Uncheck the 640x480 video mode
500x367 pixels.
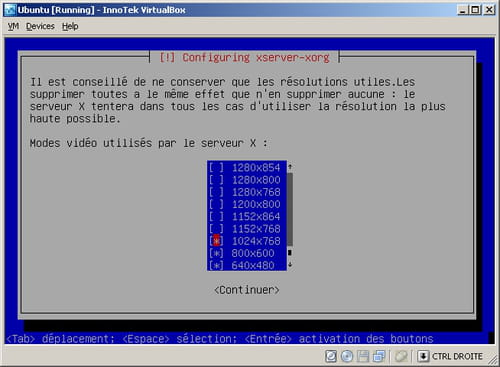(x=216, y=266)
